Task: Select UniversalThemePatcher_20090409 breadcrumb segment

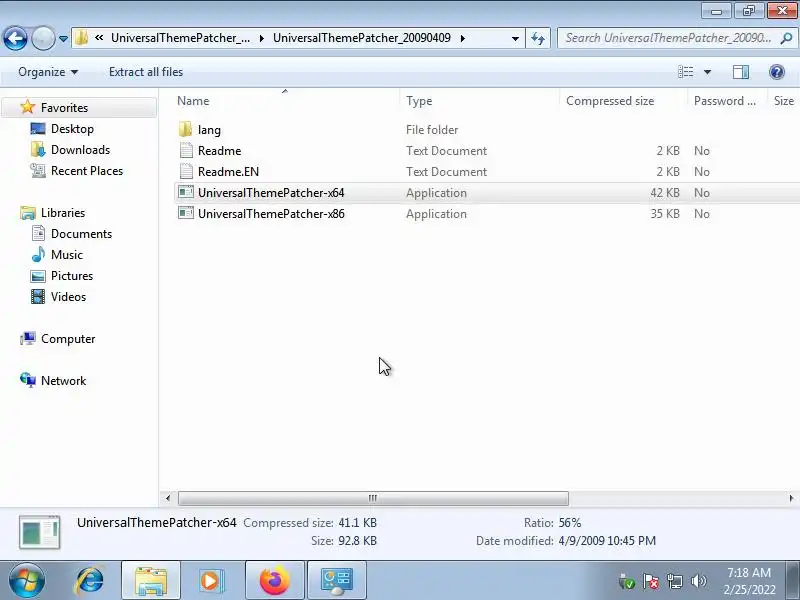Action: click(x=362, y=38)
